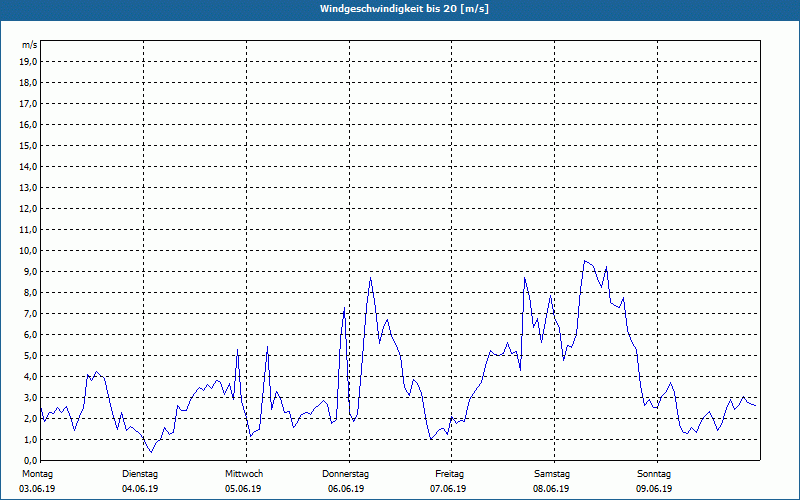Click the date 09.06.19

pos(654,489)
